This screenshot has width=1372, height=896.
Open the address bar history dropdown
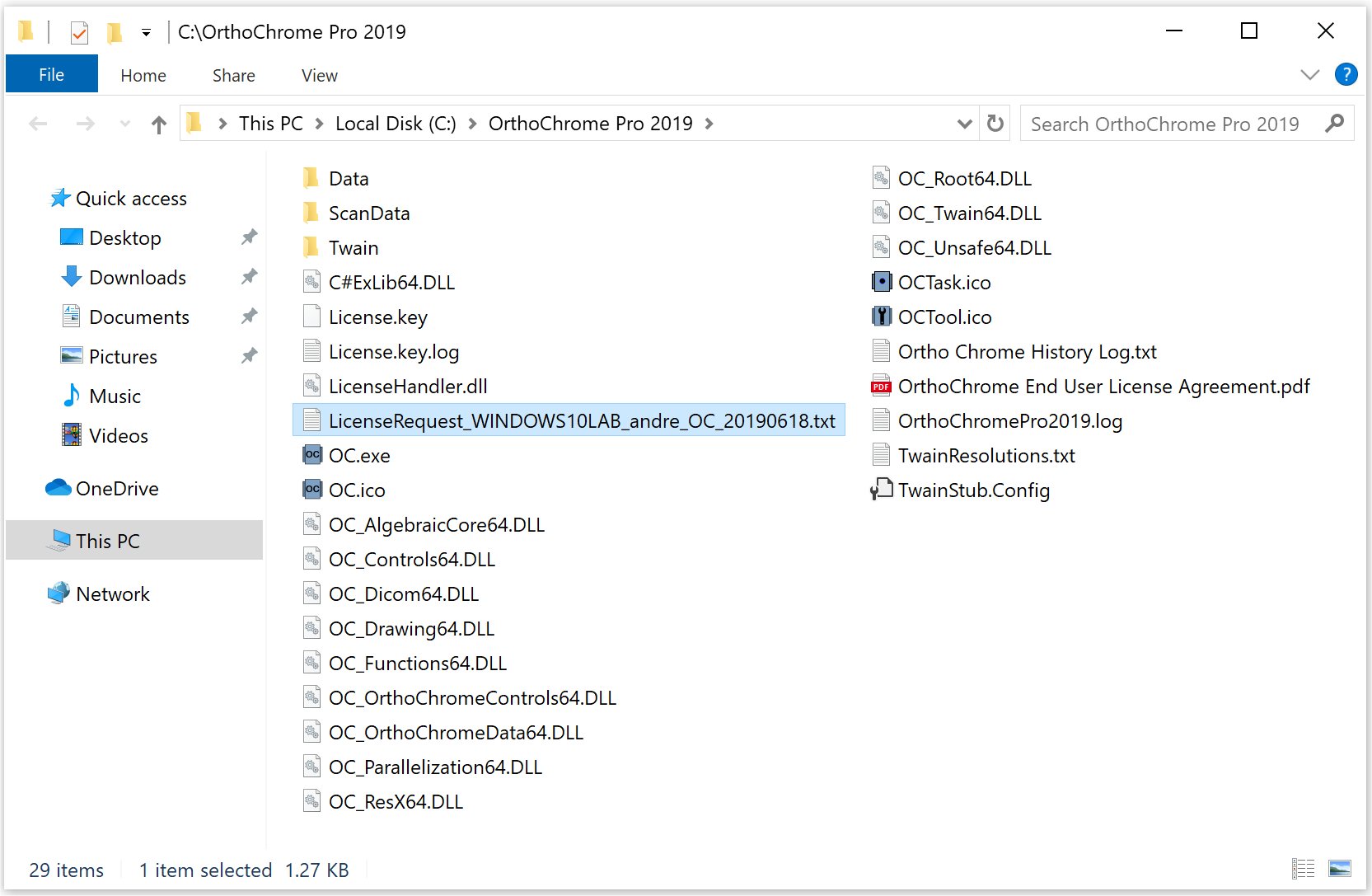click(x=964, y=124)
